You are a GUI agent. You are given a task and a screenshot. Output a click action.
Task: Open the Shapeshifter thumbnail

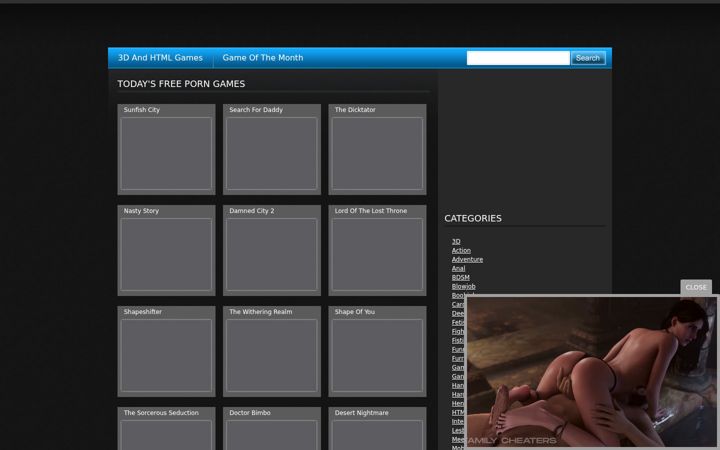coord(166,355)
